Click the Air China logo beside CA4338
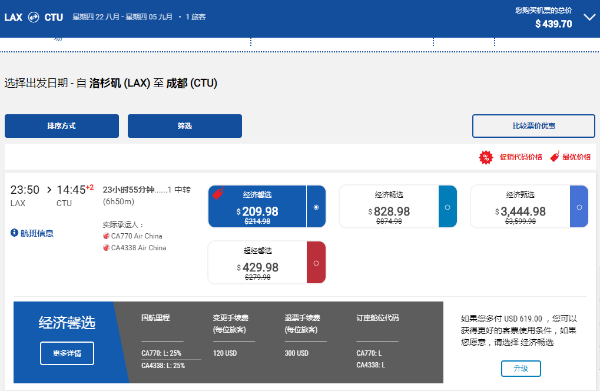This screenshot has height=391, width=600. coord(106,248)
